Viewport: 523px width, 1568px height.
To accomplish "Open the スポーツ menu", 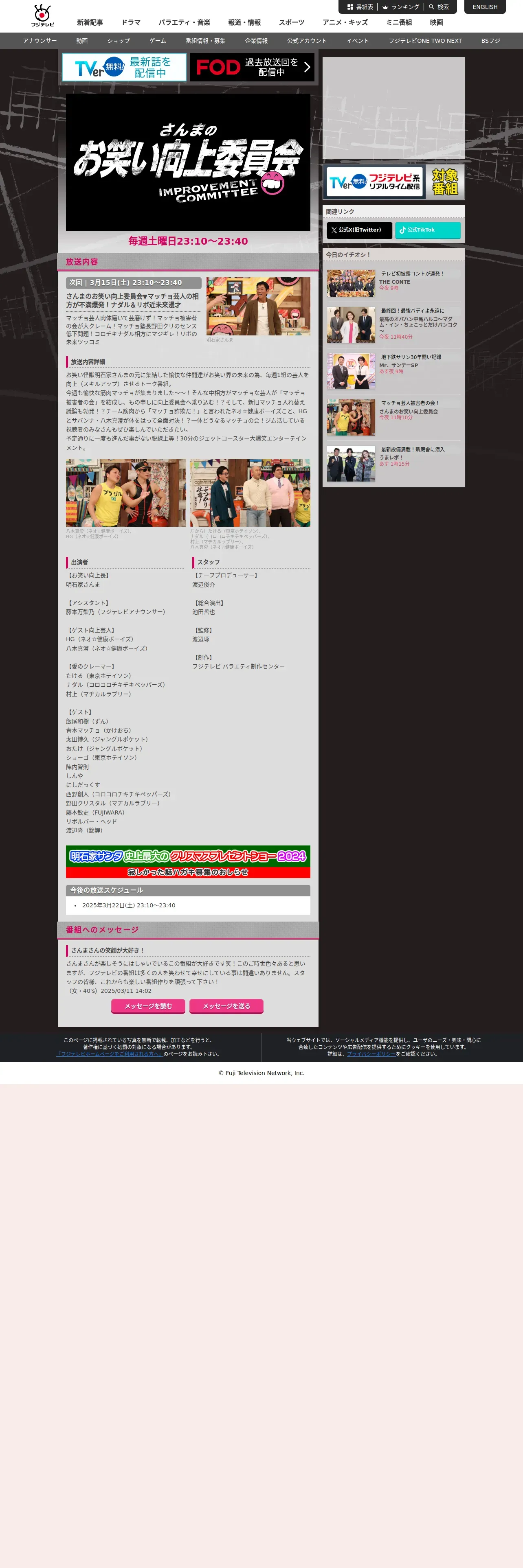I will [x=292, y=22].
